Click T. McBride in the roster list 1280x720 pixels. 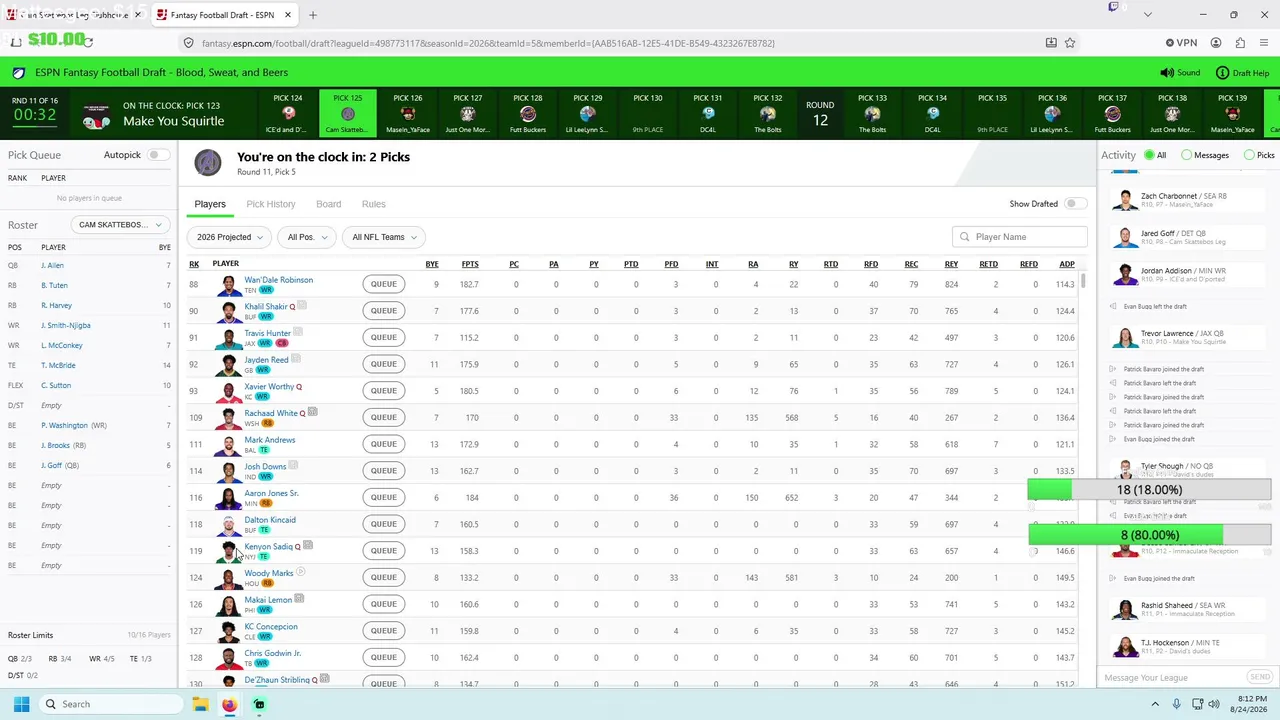coord(58,365)
